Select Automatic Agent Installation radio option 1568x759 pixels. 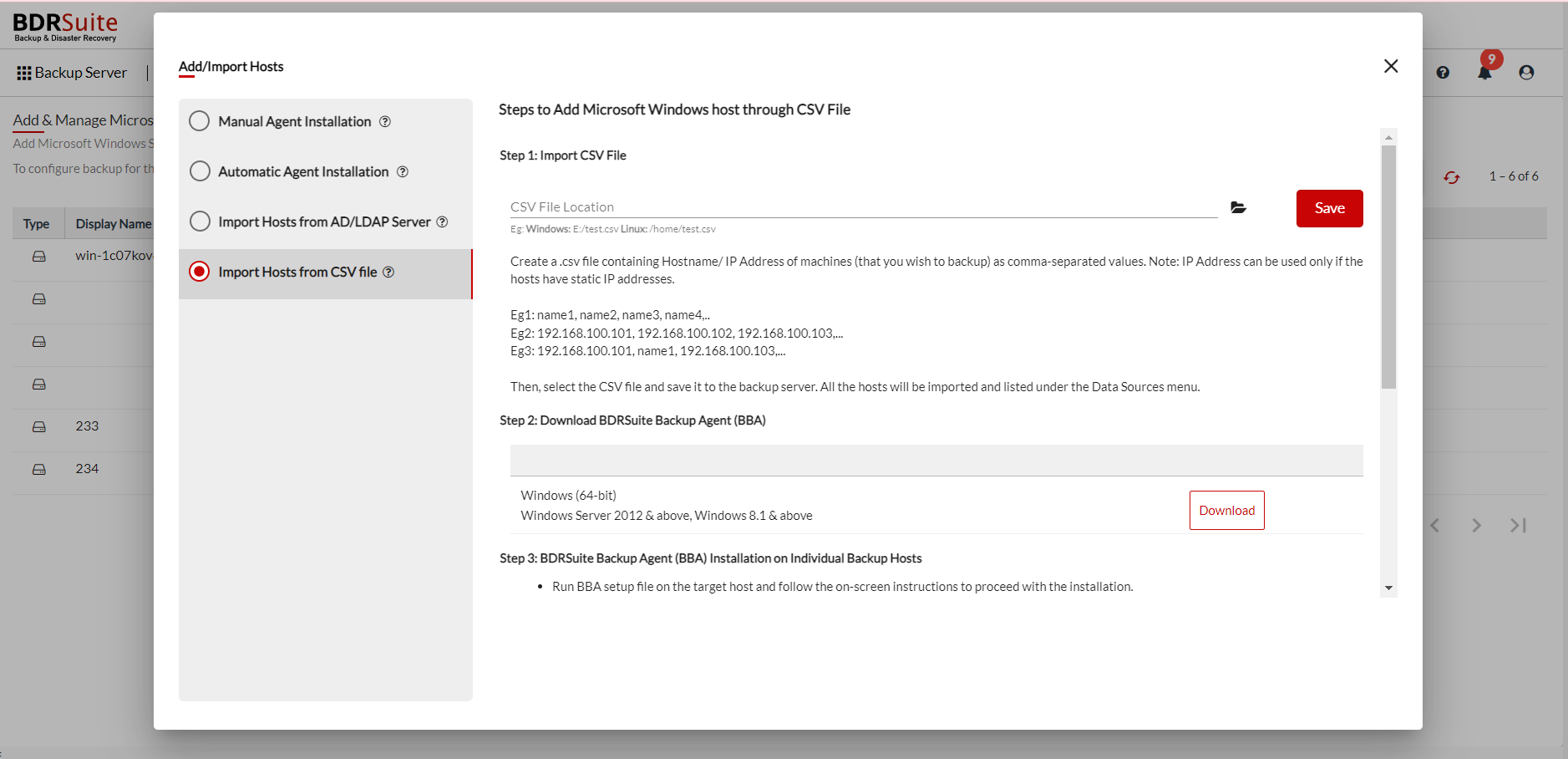199,171
